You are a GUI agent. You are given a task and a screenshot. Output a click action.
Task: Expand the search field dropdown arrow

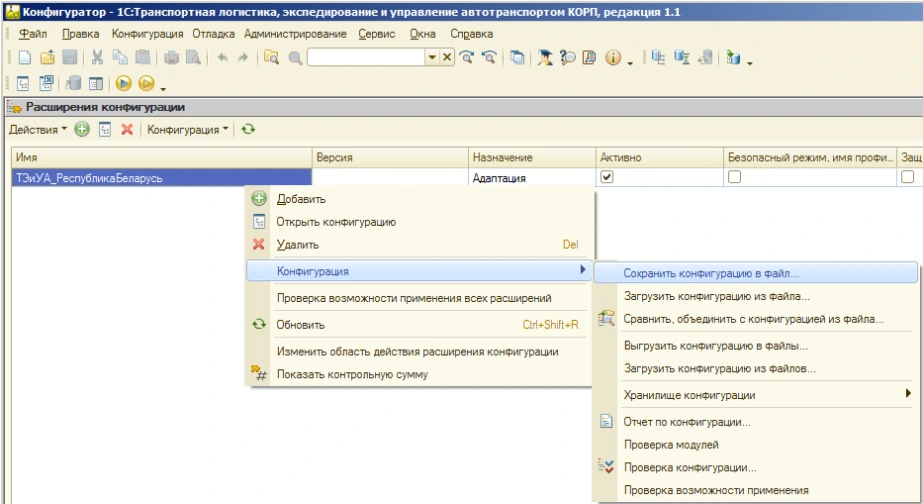[x=432, y=59]
